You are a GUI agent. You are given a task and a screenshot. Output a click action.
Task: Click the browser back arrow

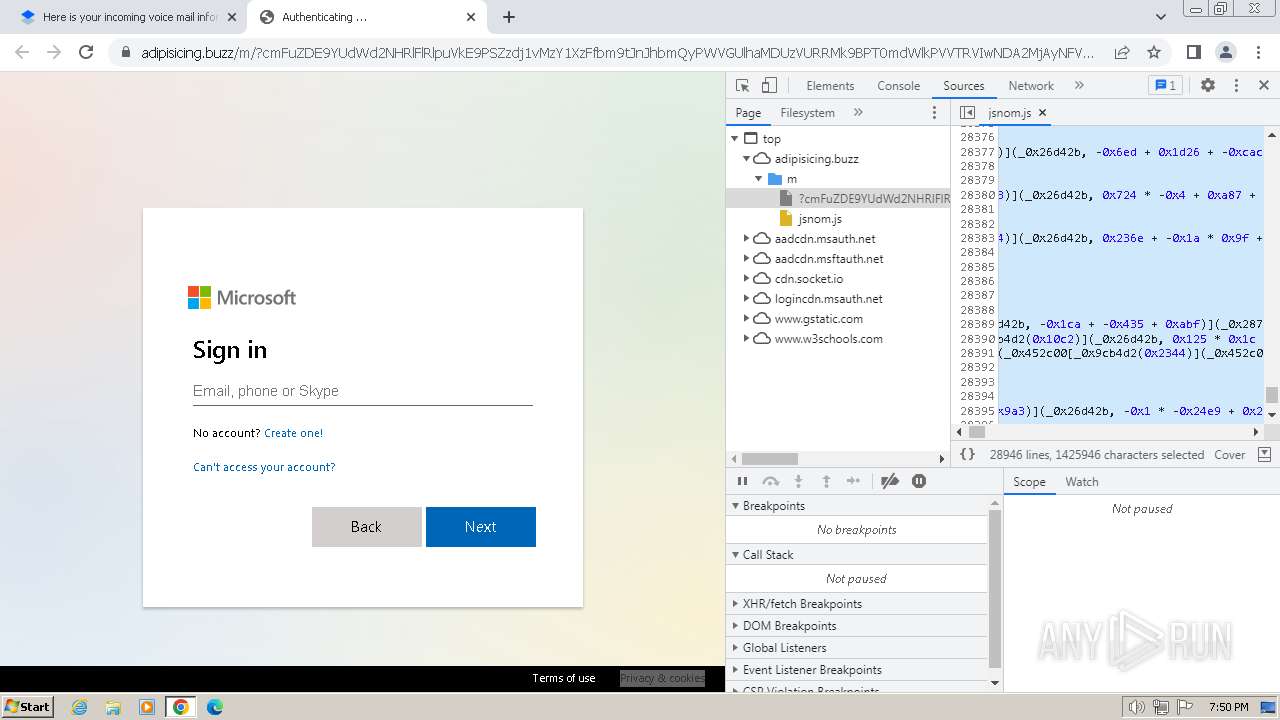tap(22, 52)
